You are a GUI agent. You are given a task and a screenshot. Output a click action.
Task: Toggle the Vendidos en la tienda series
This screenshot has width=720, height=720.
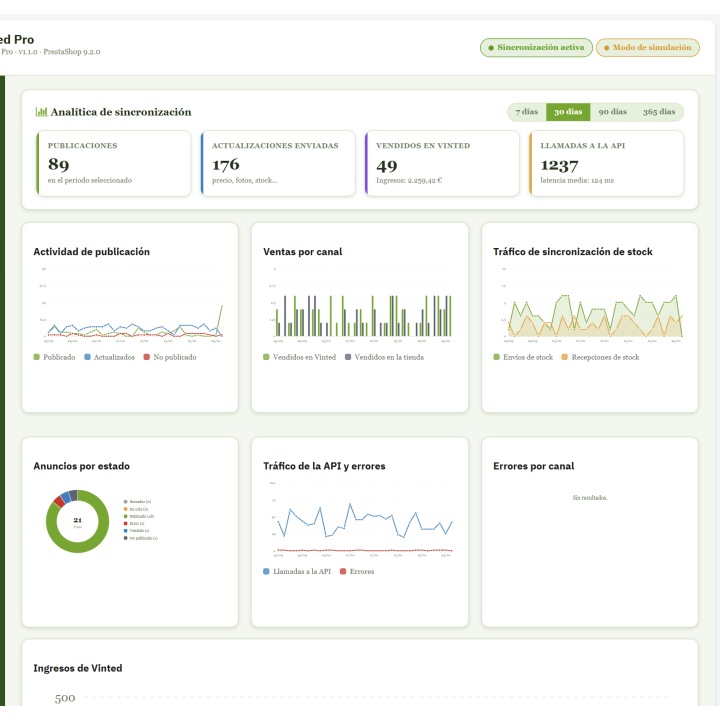click(x=384, y=357)
